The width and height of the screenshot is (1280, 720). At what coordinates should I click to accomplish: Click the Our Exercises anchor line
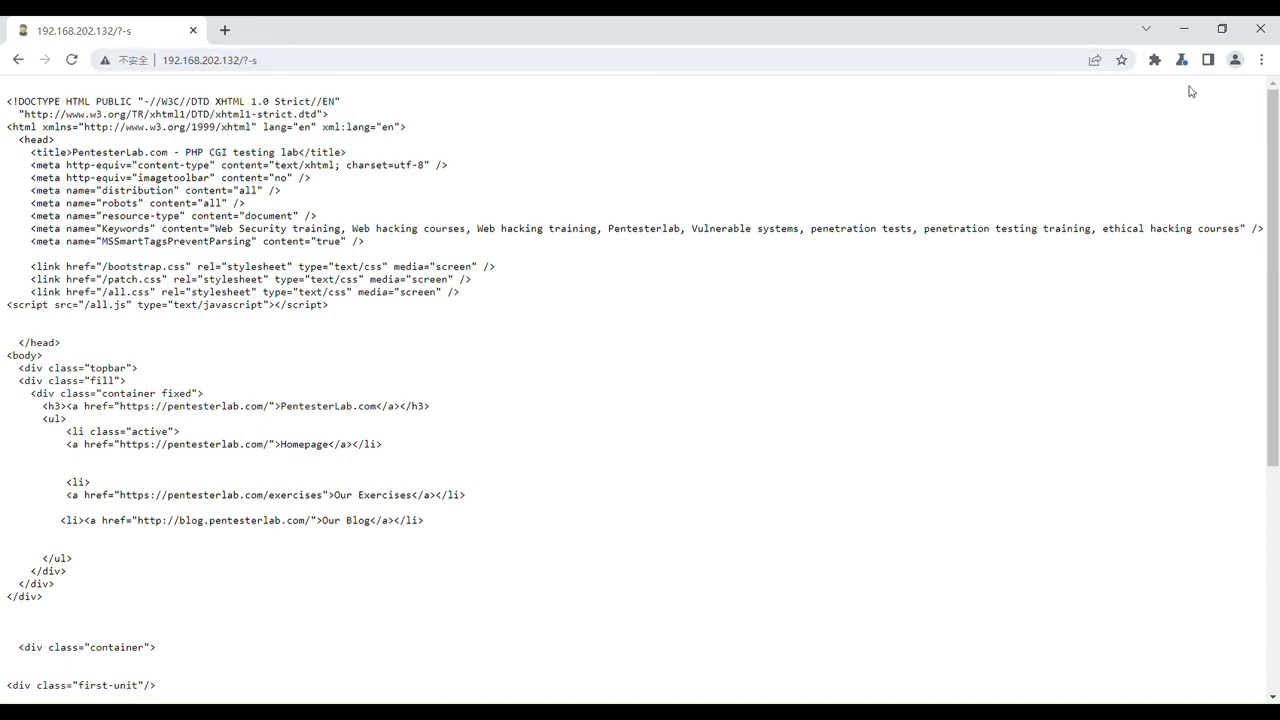pos(265,496)
